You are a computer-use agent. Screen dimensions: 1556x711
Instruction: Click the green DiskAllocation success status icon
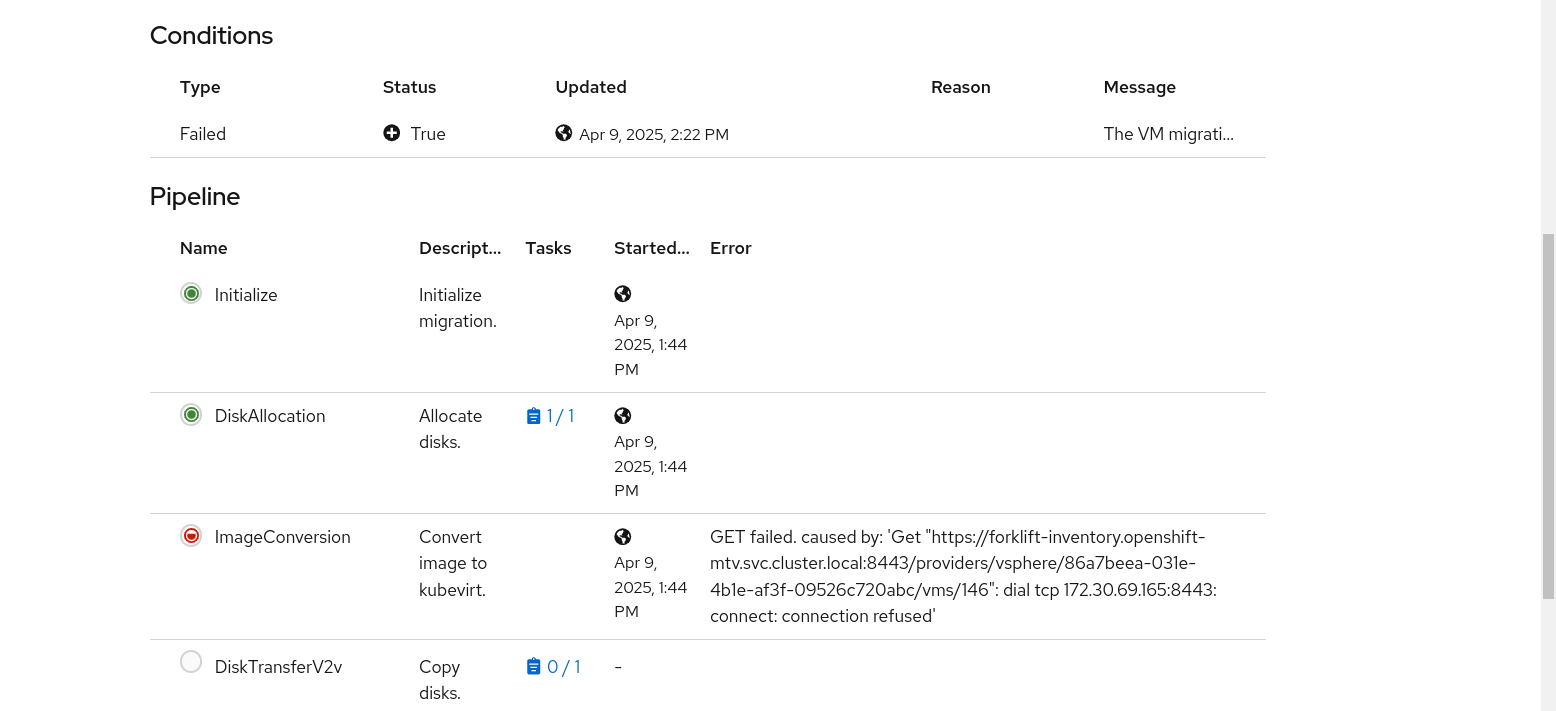191,415
